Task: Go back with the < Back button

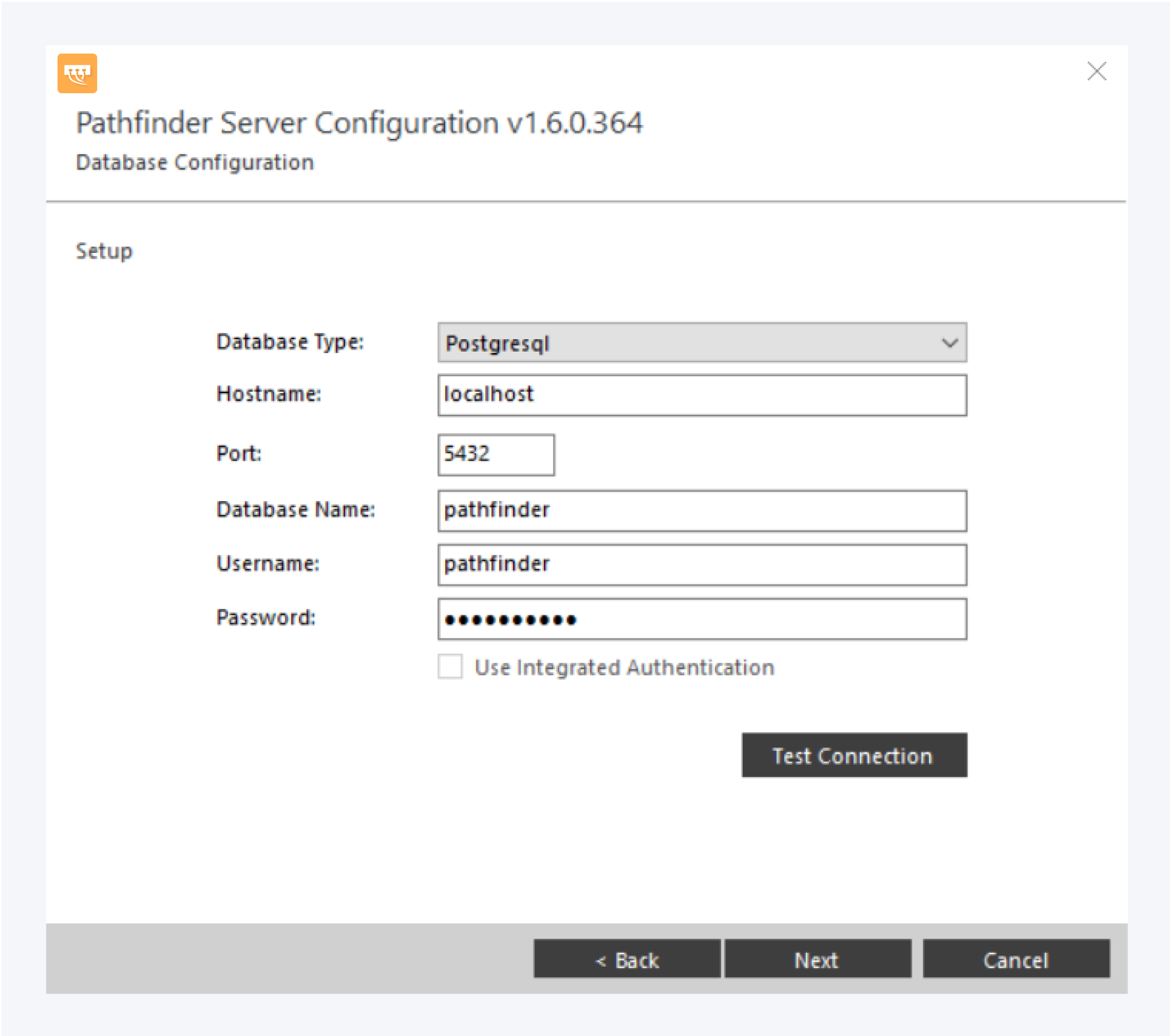Action: 626,959
